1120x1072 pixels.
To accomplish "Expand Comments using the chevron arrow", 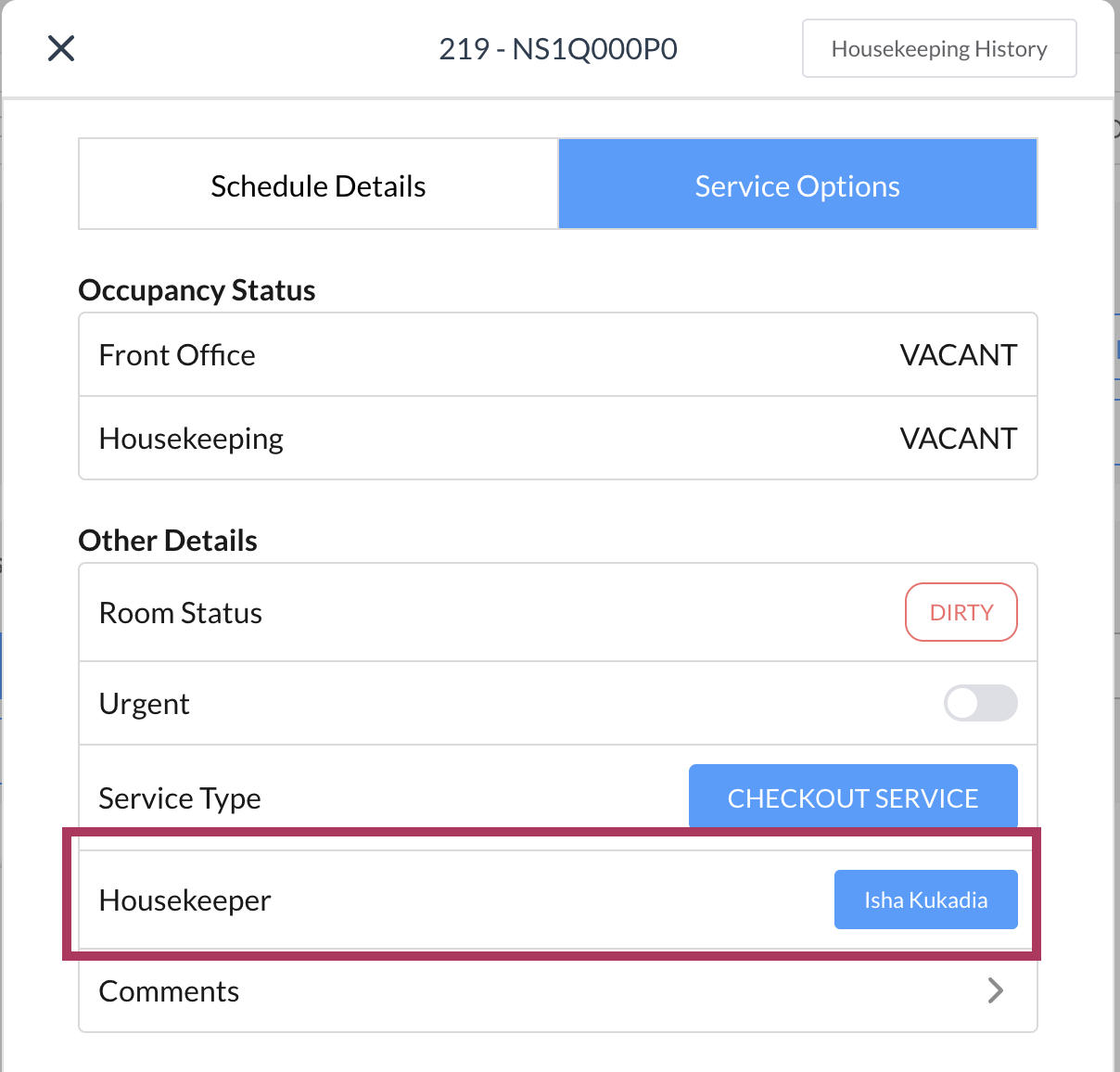I will tap(996, 990).
